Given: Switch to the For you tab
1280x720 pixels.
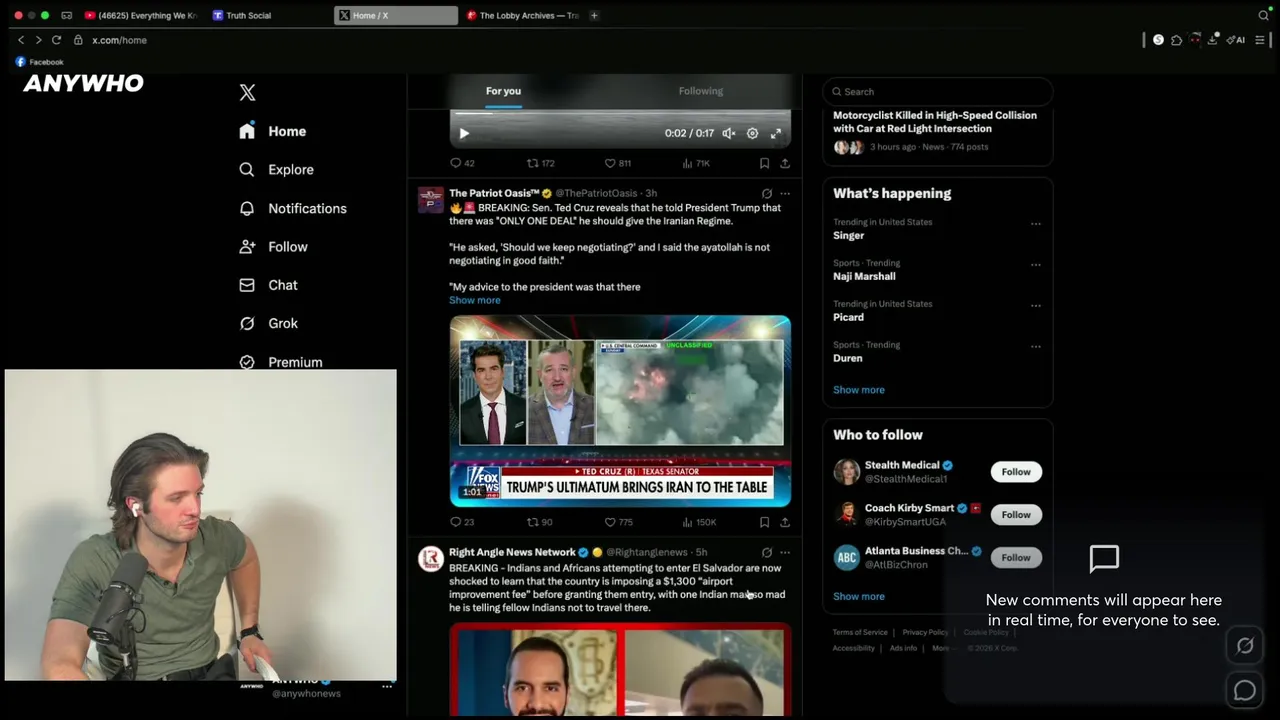Looking at the screenshot, I should tap(503, 91).
